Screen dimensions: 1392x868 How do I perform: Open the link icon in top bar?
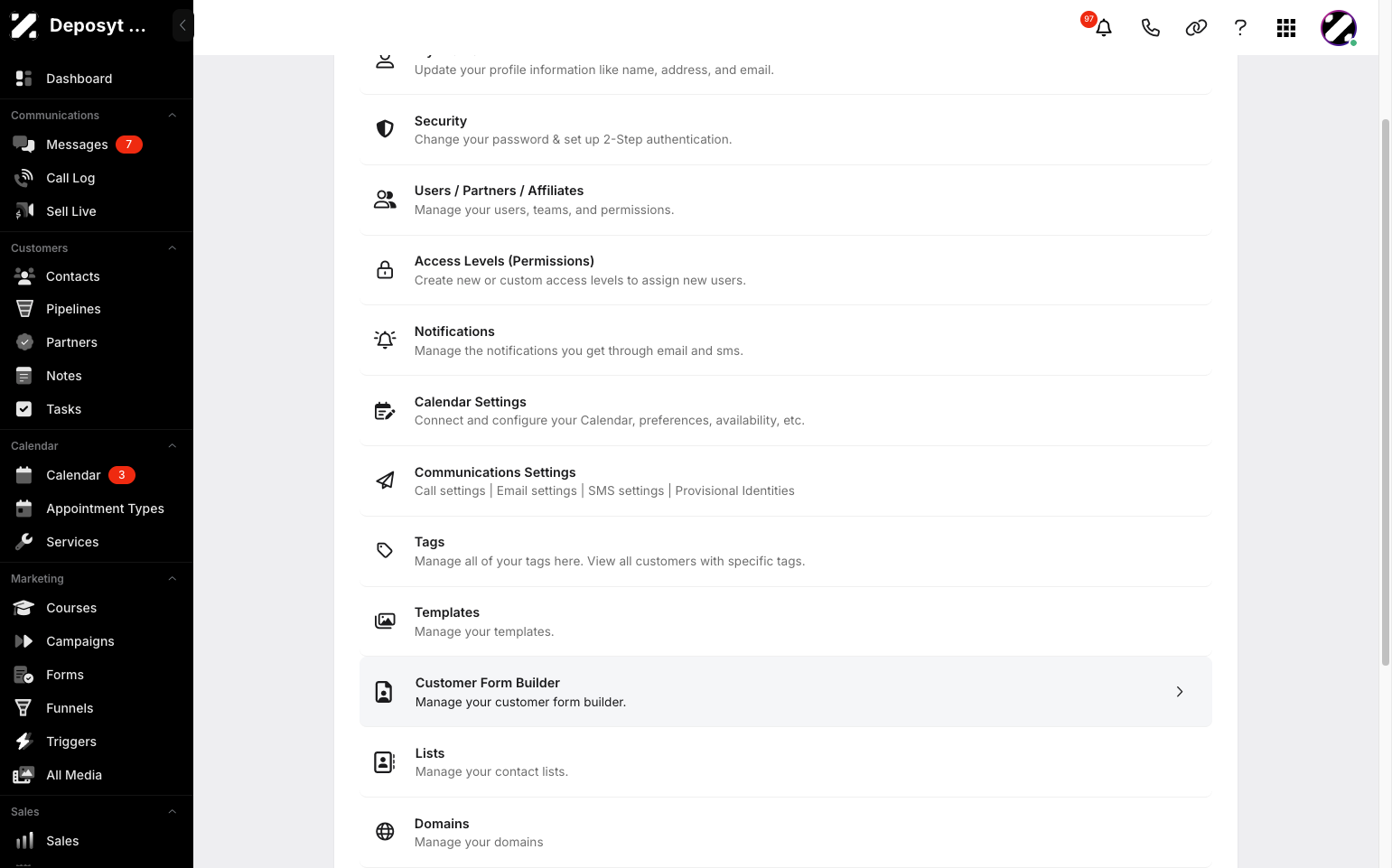click(1196, 28)
